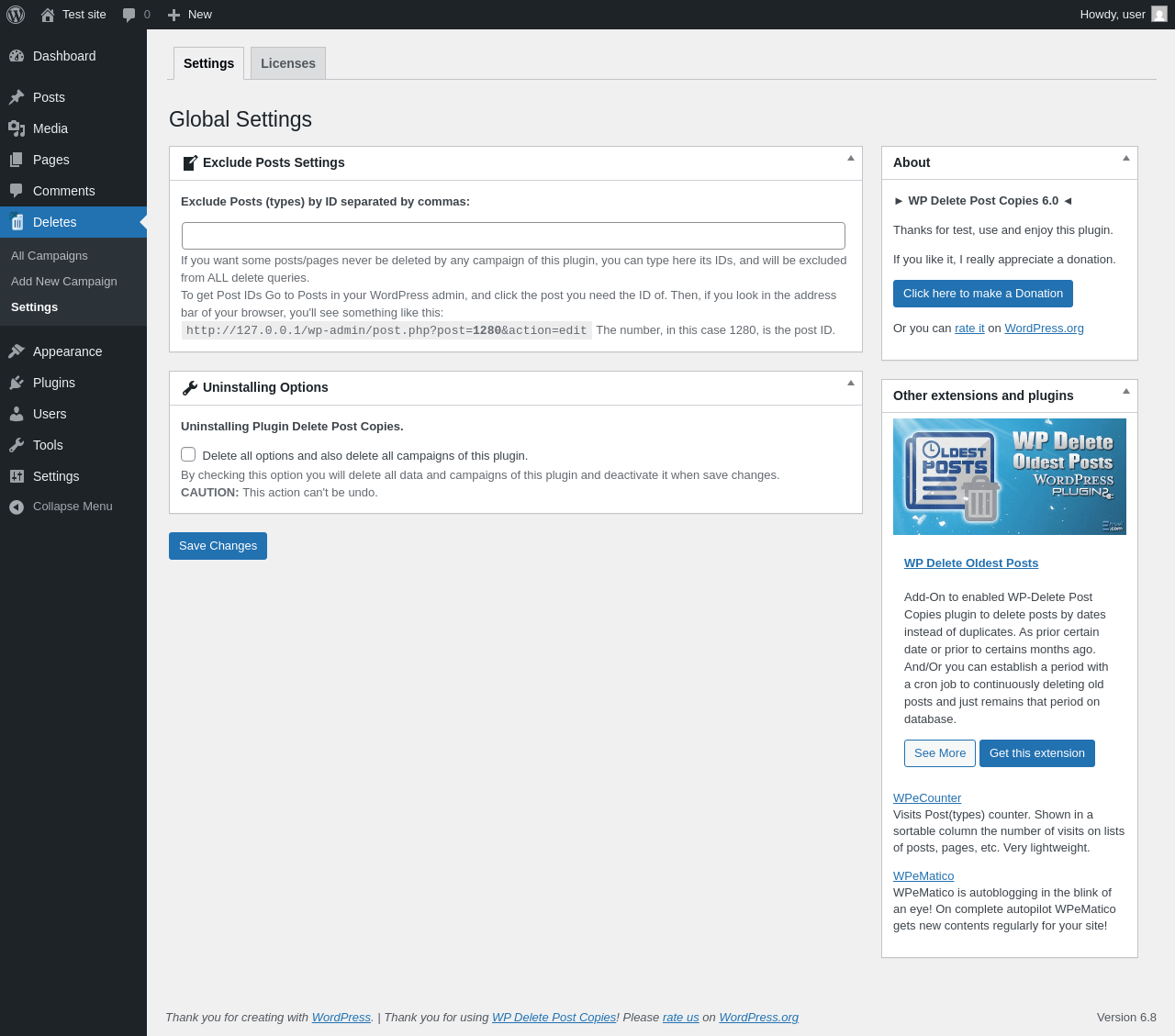Collapse the Uninstalling Options panel
Screen dimensions: 1175x1036
click(x=851, y=383)
